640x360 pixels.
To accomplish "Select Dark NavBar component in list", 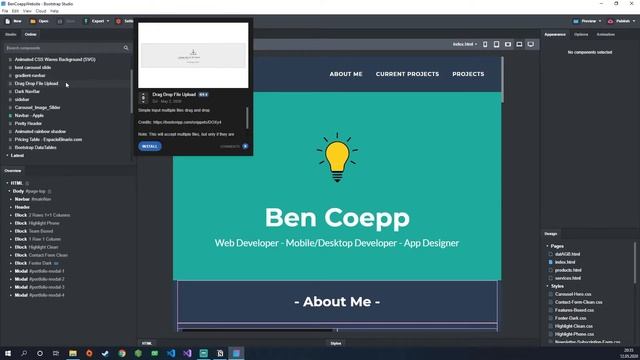I will pos(27,91).
